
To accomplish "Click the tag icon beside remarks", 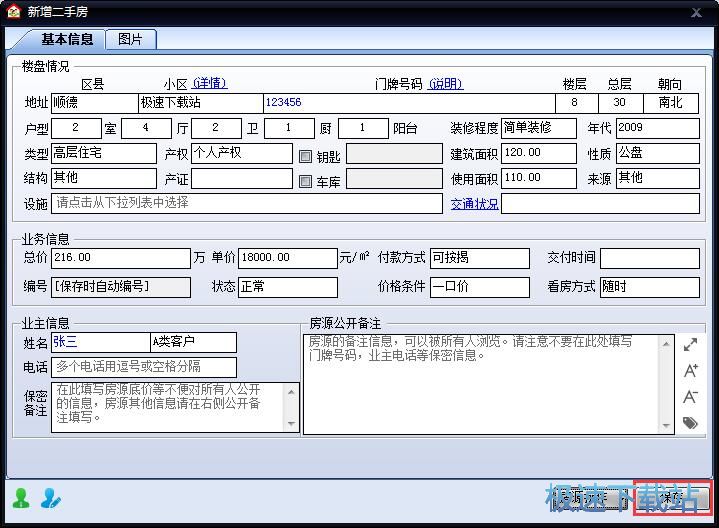I will (690, 423).
